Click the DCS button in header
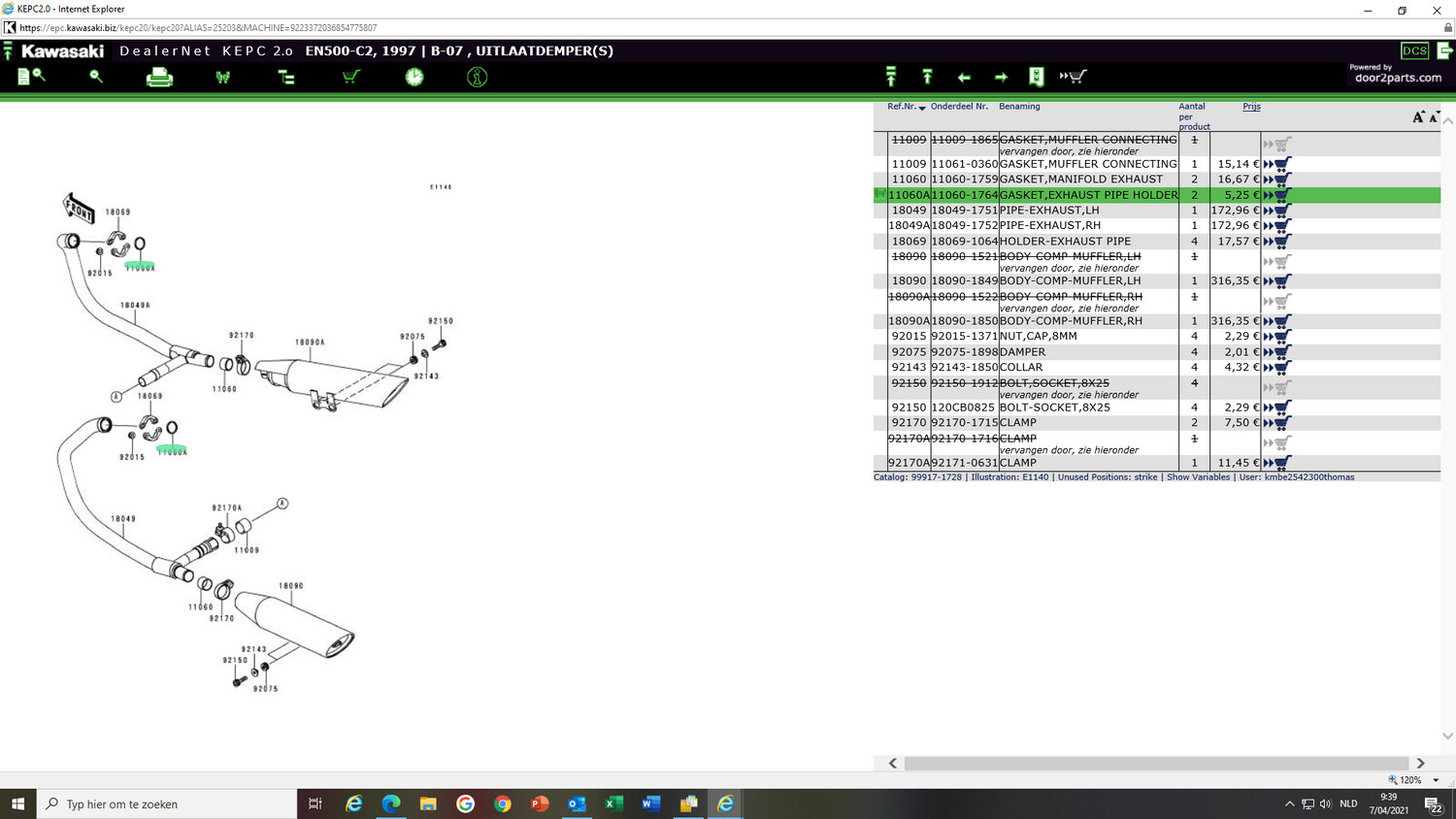Image resolution: width=1456 pixels, height=819 pixels. point(1414,50)
